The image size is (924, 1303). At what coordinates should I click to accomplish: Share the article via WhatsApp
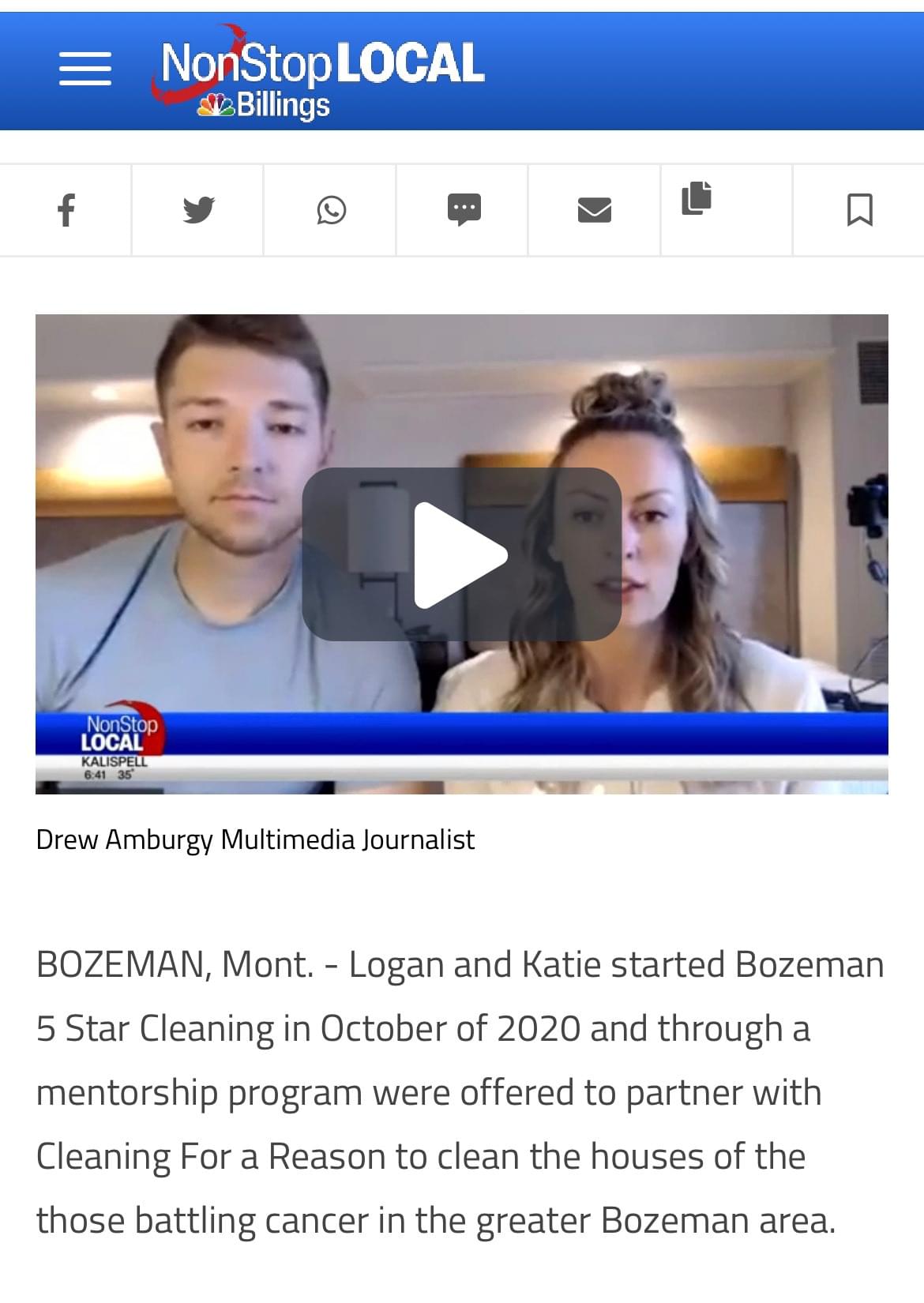[x=331, y=210]
